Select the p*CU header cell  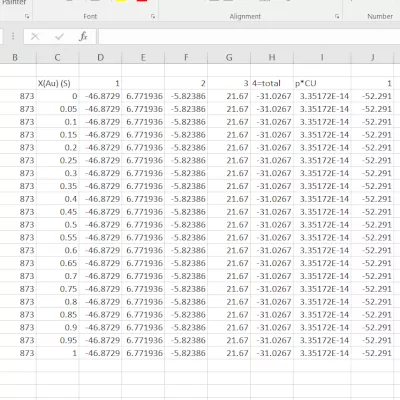coord(322,83)
